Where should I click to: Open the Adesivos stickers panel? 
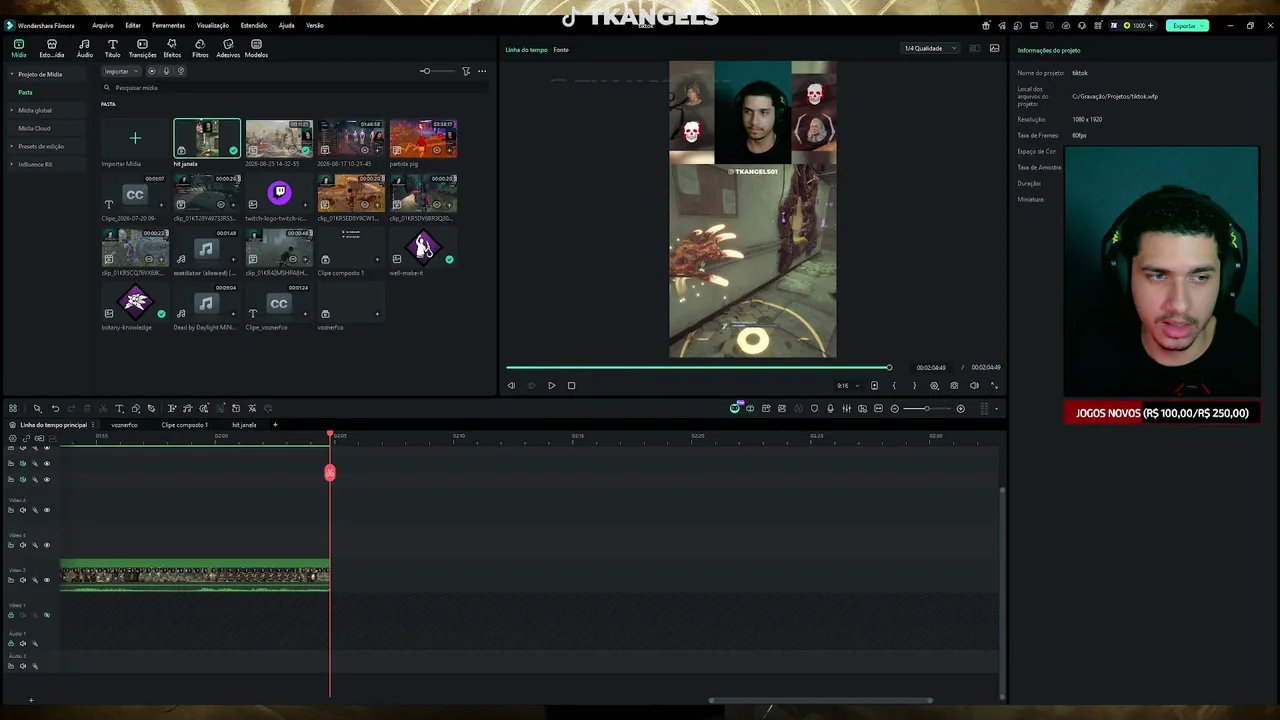pos(228,48)
